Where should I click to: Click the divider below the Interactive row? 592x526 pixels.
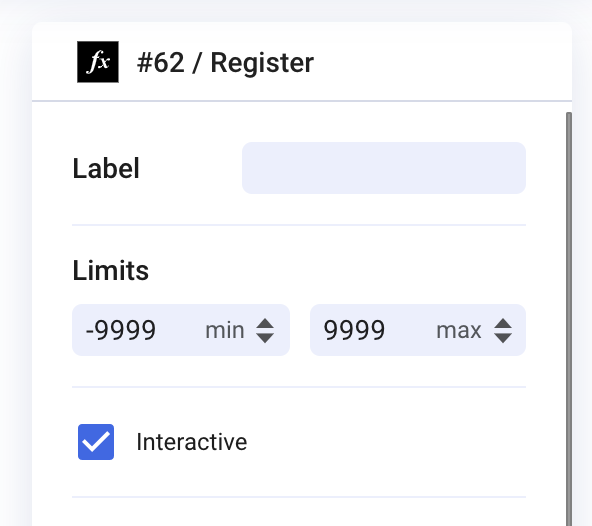299,497
